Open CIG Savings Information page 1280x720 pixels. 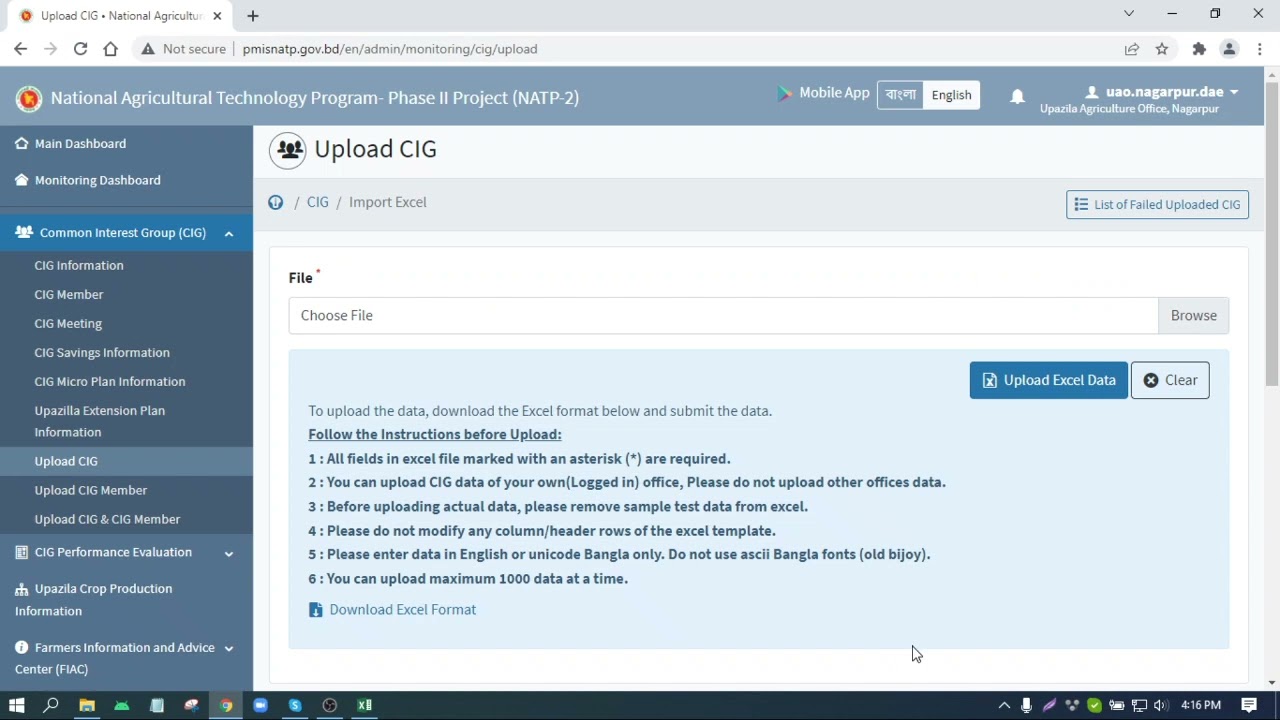(102, 352)
